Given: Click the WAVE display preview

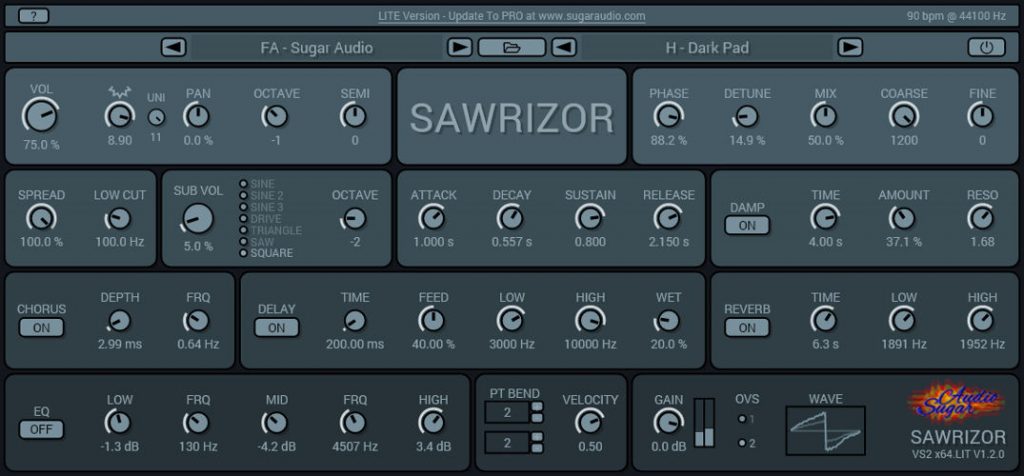Looking at the screenshot, I should pos(825,430).
